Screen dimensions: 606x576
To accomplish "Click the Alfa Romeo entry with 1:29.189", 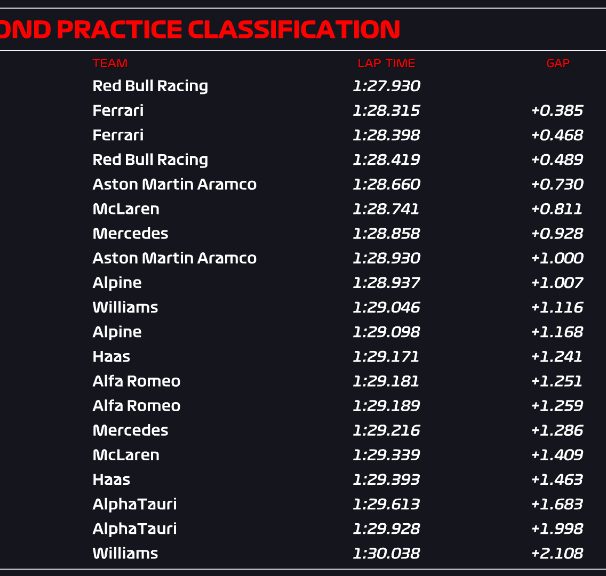I will tap(136, 406).
